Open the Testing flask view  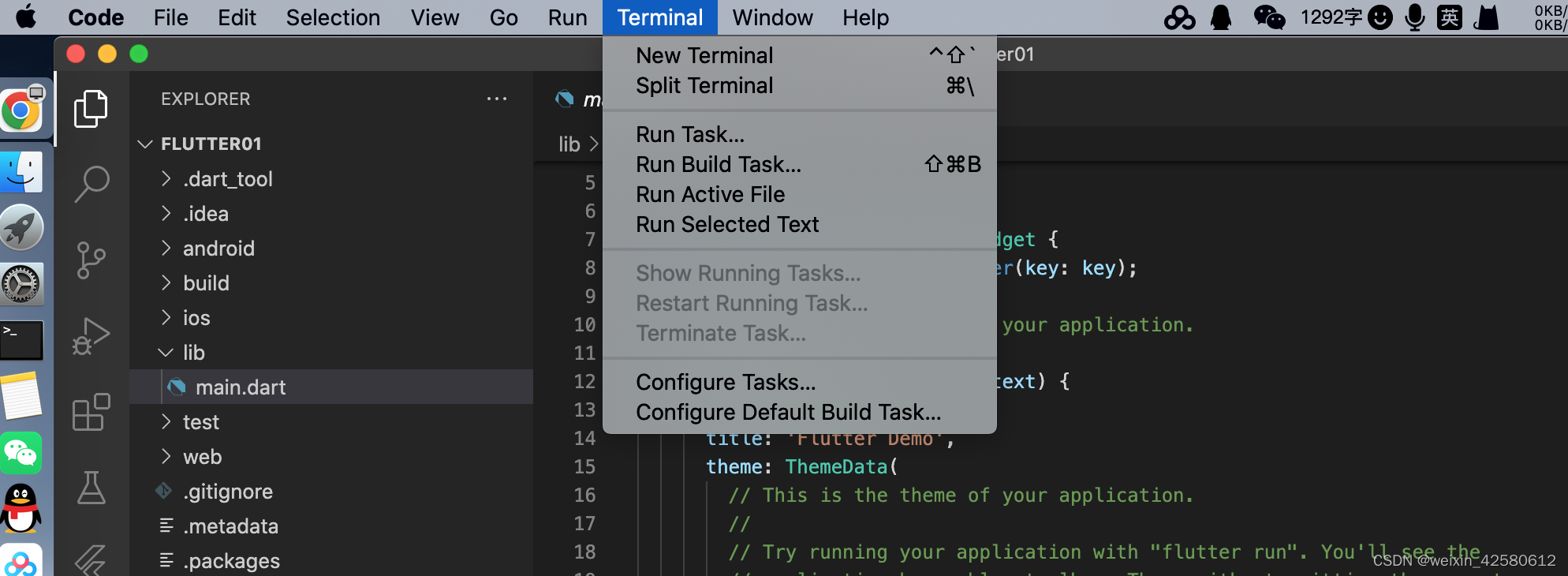91,488
